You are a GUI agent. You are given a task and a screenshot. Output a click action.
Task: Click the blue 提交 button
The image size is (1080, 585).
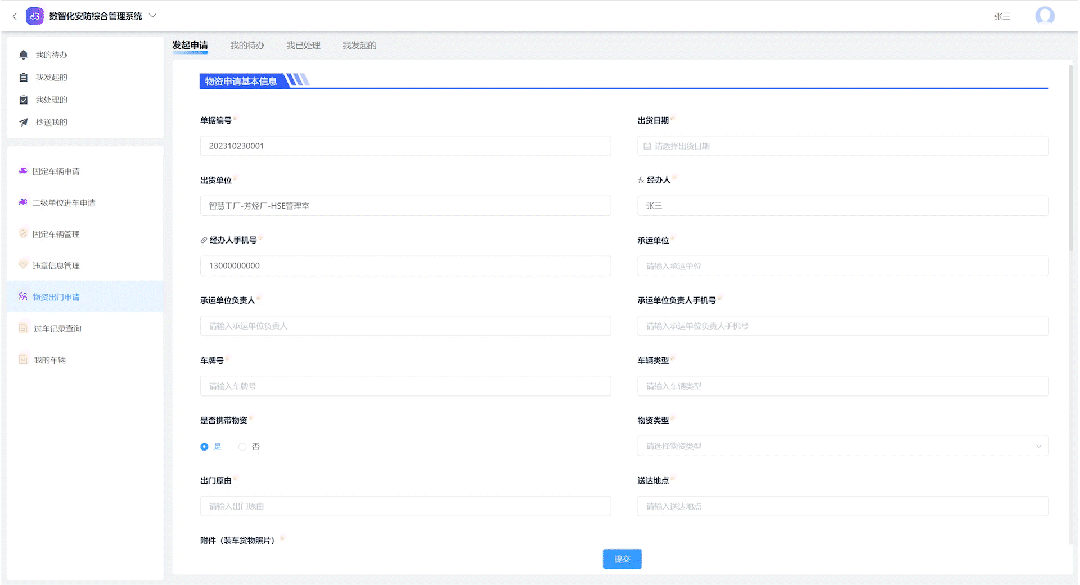pos(622,559)
